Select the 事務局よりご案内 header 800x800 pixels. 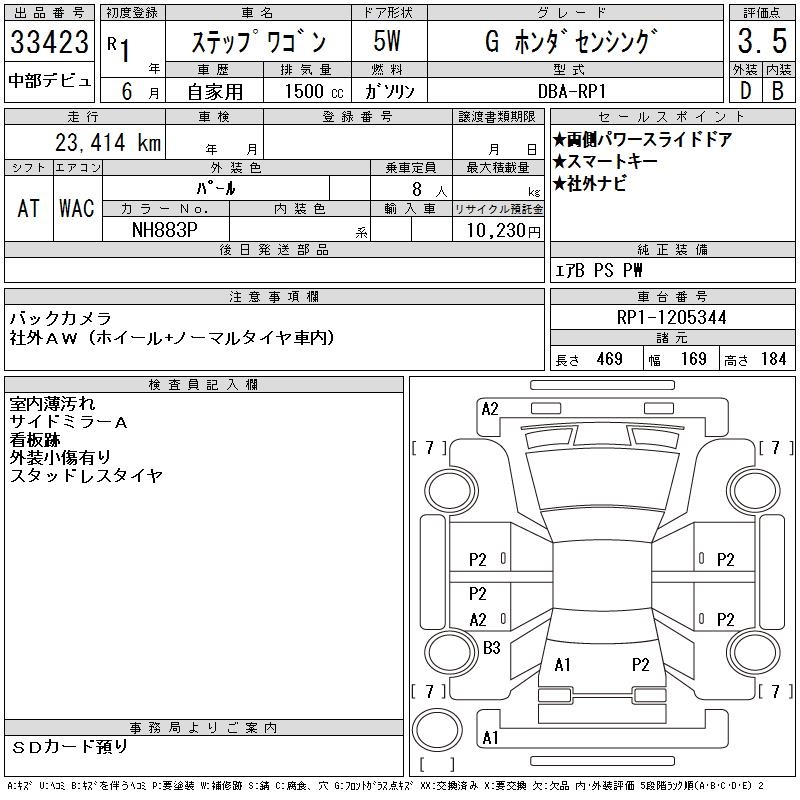tap(204, 728)
